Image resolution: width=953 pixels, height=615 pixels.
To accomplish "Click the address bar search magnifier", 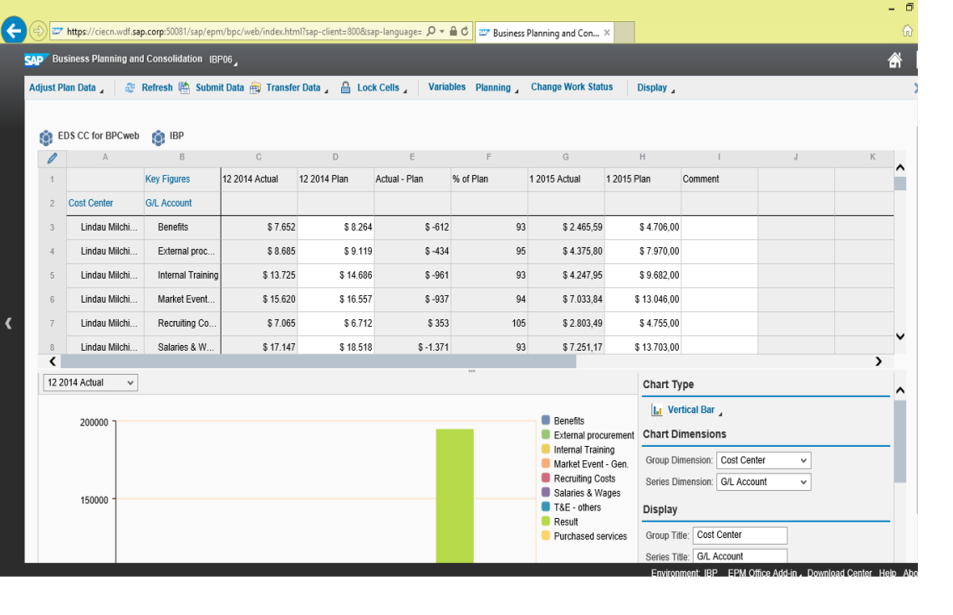I will [x=431, y=31].
